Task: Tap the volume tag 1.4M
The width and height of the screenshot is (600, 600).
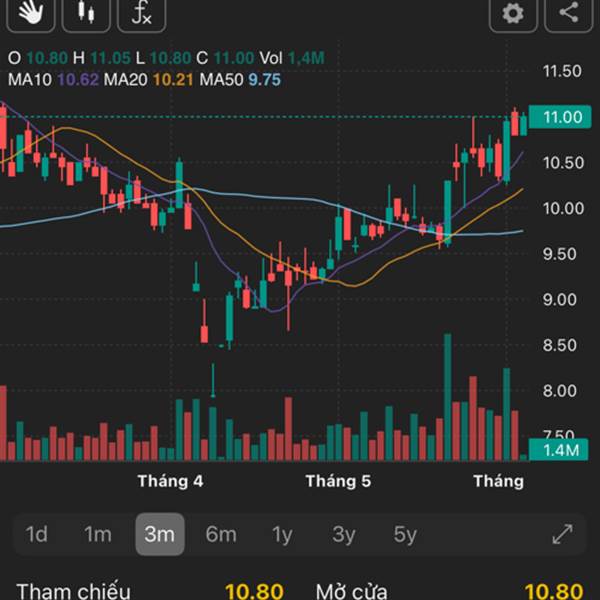Action: pos(558,450)
